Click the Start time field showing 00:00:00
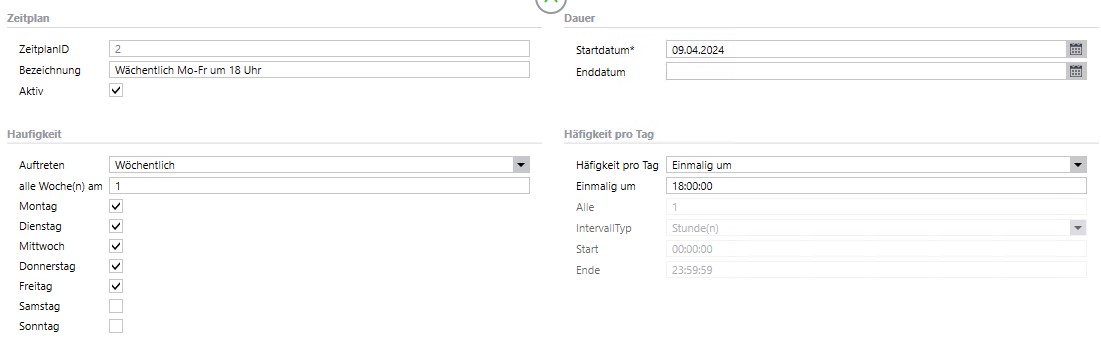This screenshot has height=364, width=1101. pos(876,249)
